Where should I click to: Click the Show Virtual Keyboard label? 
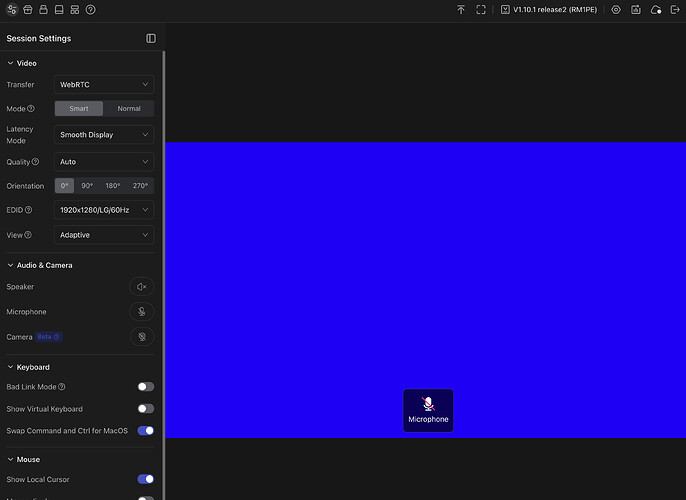(44, 409)
